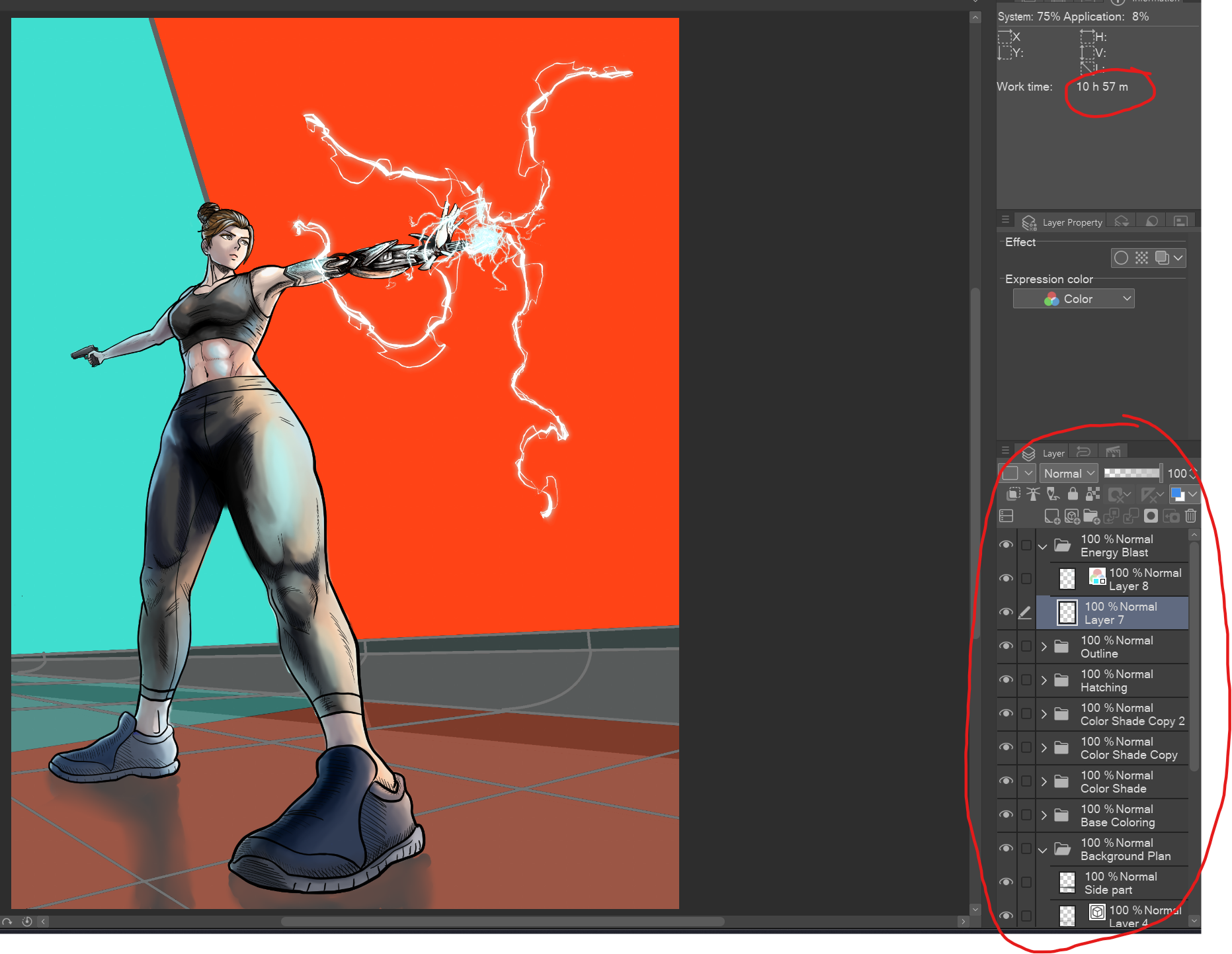Create a new layer folder
The image size is (1232, 954).
pyautogui.click(x=1091, y=516)
